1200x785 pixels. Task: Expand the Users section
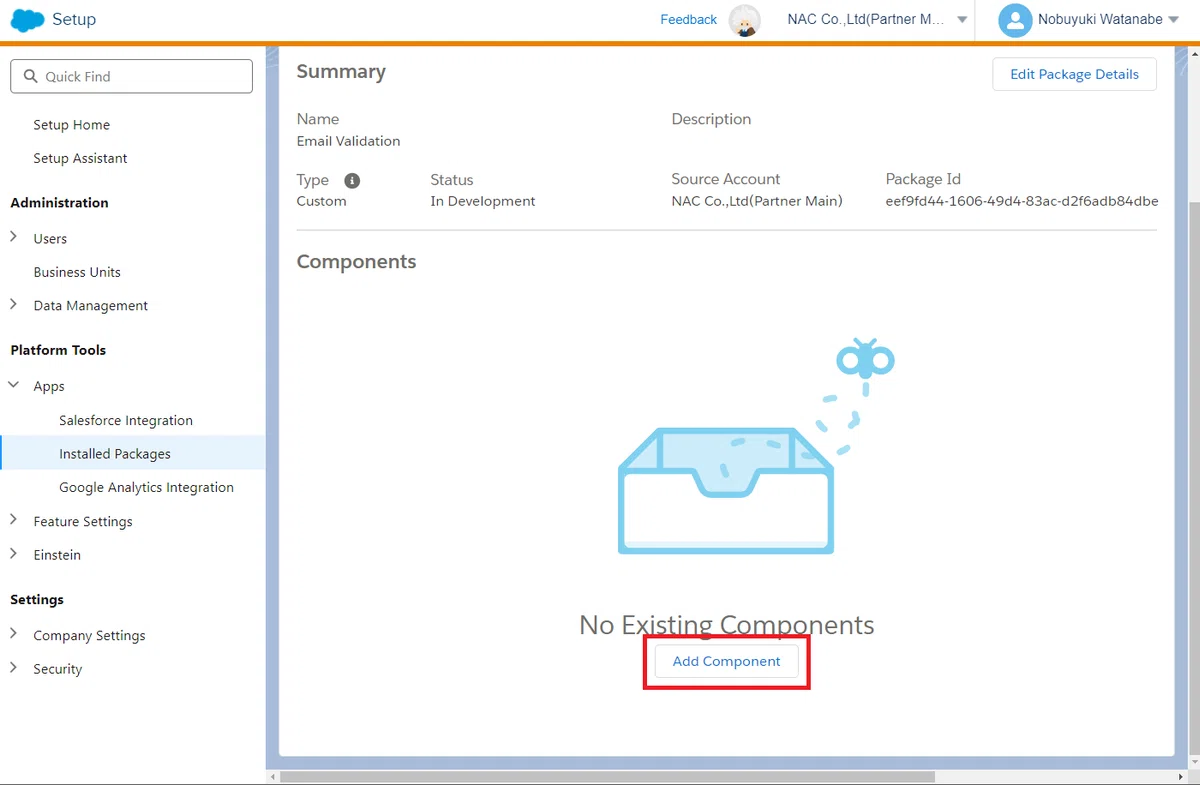pyautogui.click(x=14, y=237)
